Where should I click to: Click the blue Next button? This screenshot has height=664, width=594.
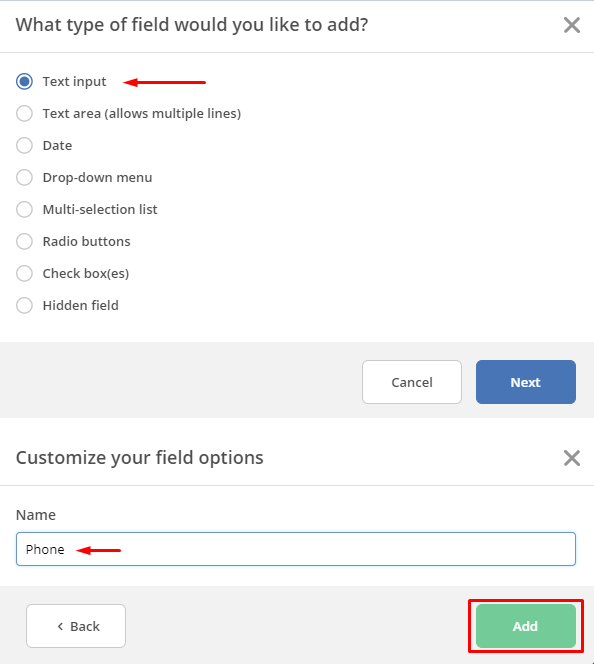click(525, 382)
